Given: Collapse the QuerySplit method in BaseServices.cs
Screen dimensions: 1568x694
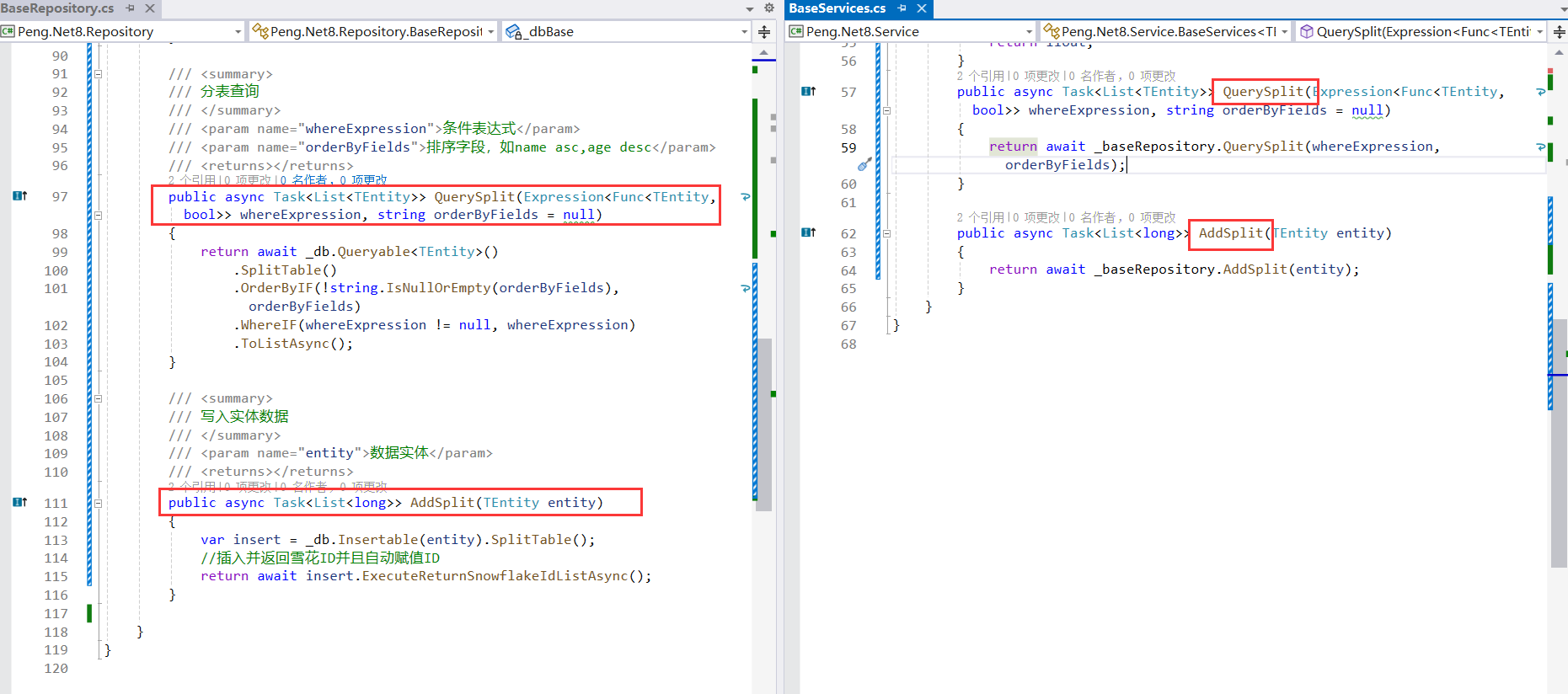Looking at the screenshot, I should [886, 110].
